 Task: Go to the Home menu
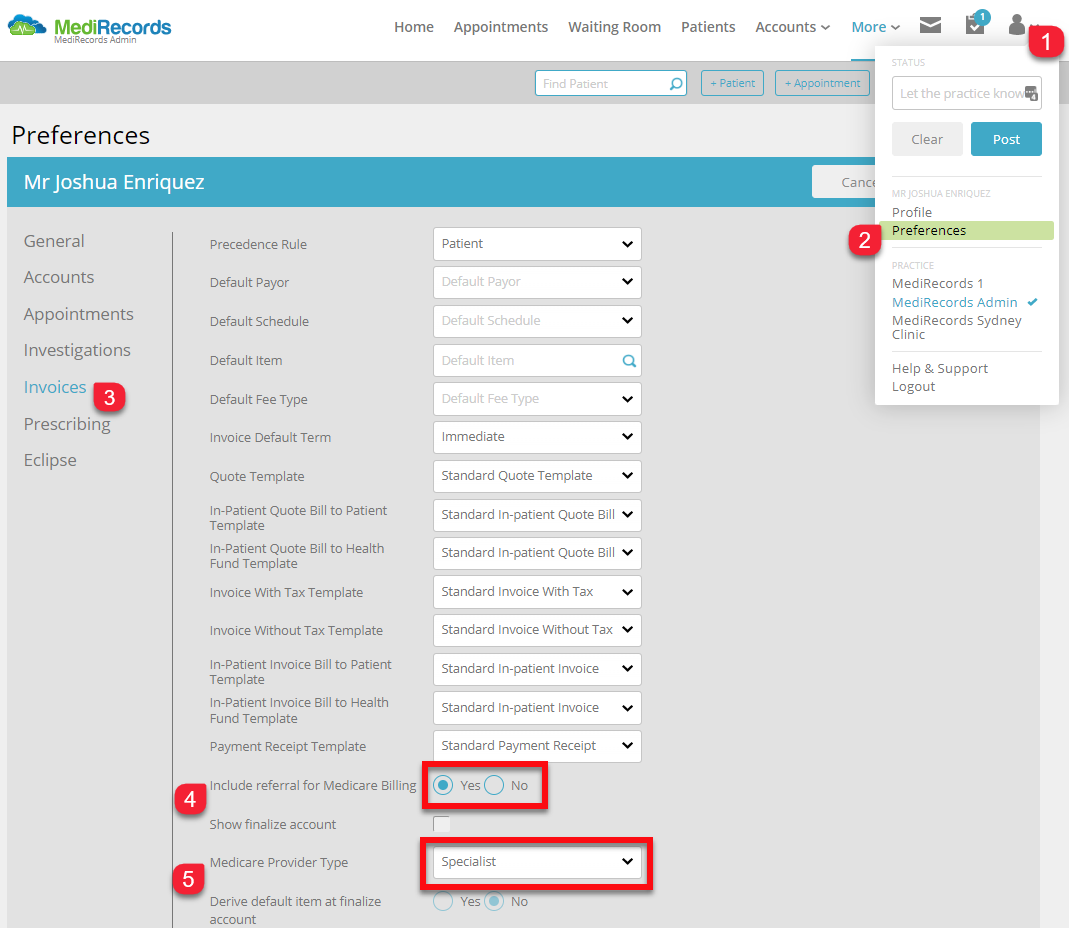click(x=414, y=27)
